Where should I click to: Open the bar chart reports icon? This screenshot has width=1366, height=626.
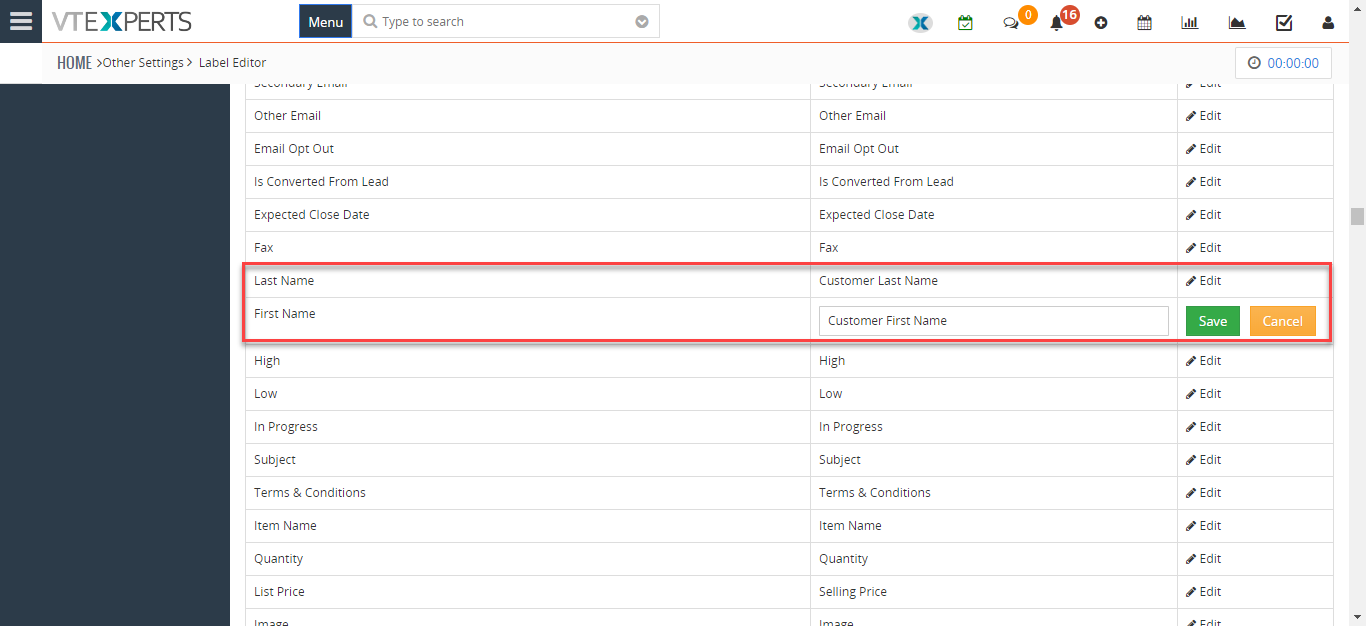pos(1190,22)
